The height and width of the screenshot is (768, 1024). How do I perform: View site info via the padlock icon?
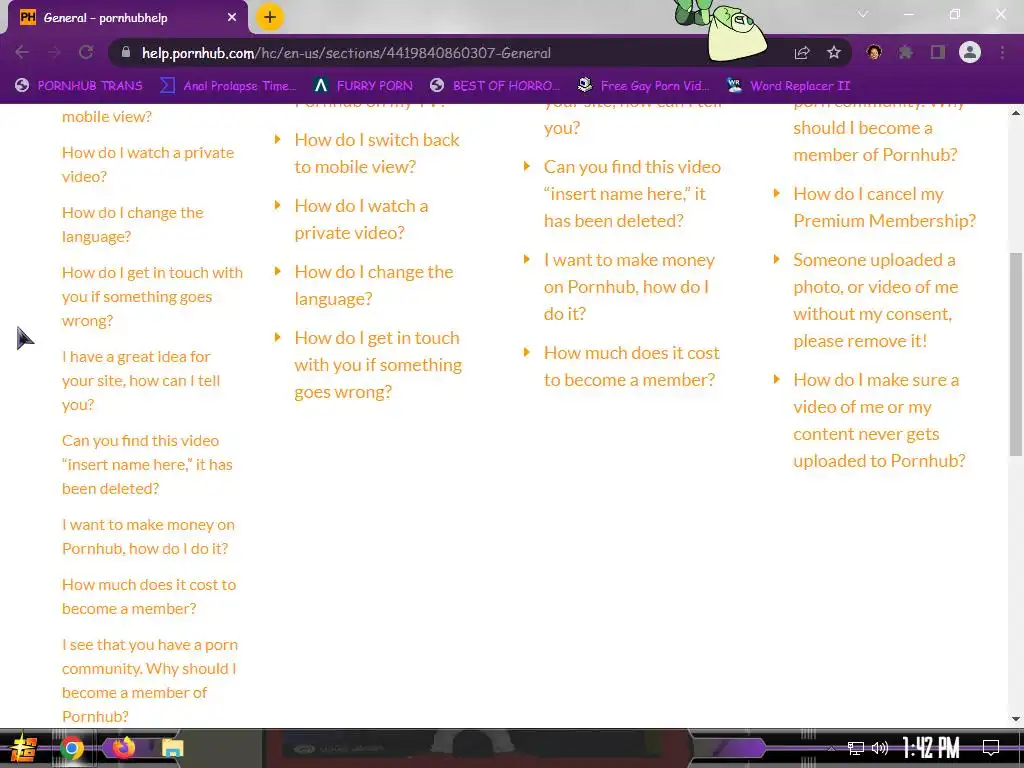pyautogui.click(x=126, y=52)
